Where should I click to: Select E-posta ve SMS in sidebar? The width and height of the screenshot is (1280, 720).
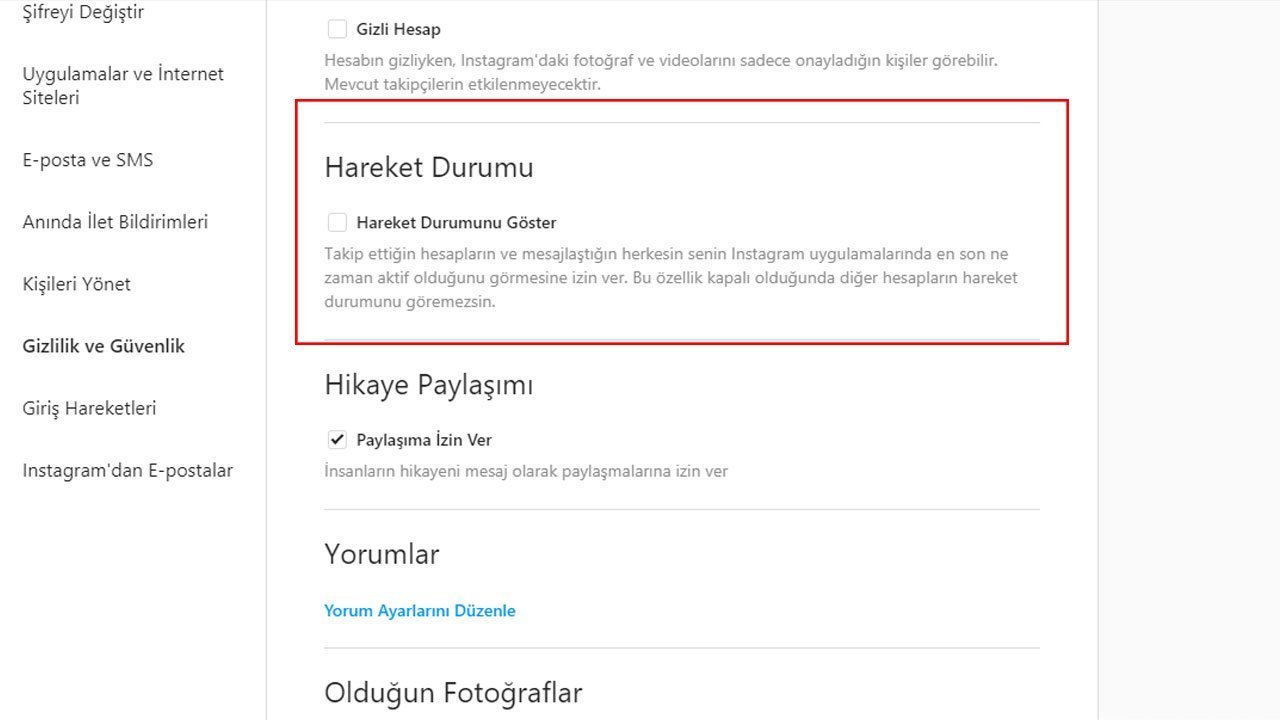coord(88,160)
